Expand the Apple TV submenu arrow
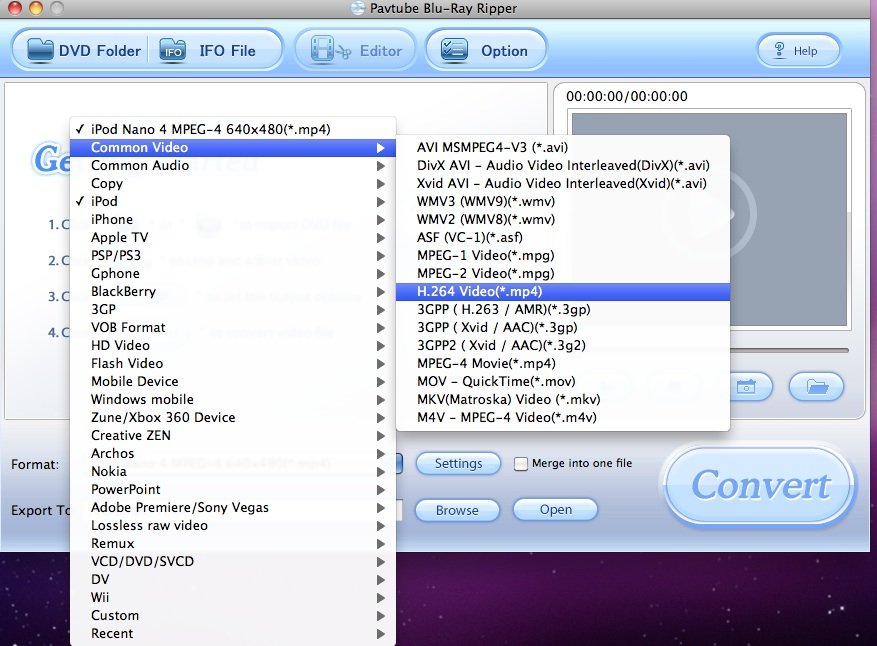 point(380,238)
